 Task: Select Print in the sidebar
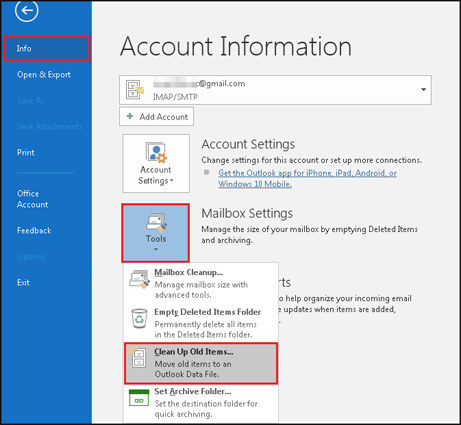pyautogui.click(x=26, y=153)
